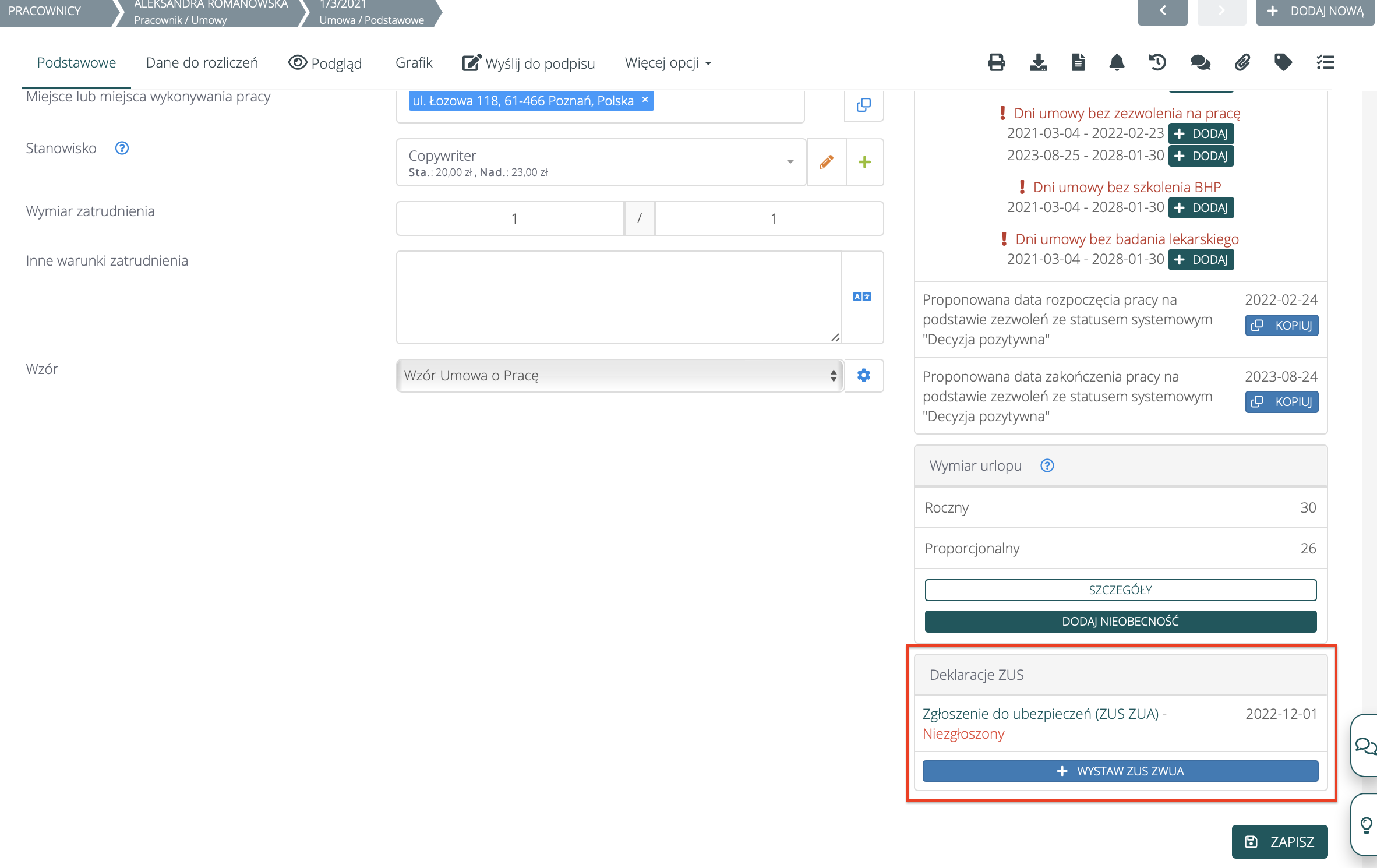Expand the Więcej opcji menu
1377x868 pixels.
click(x=668, y=63)
